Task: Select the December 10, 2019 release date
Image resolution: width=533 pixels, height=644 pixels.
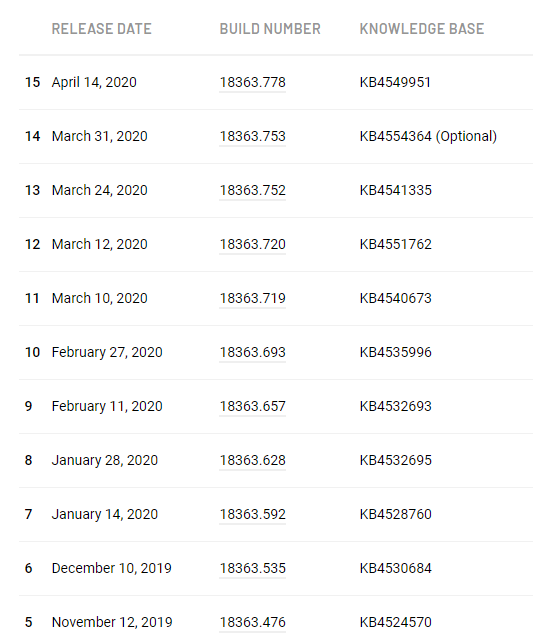Action: tap(112, 568)
